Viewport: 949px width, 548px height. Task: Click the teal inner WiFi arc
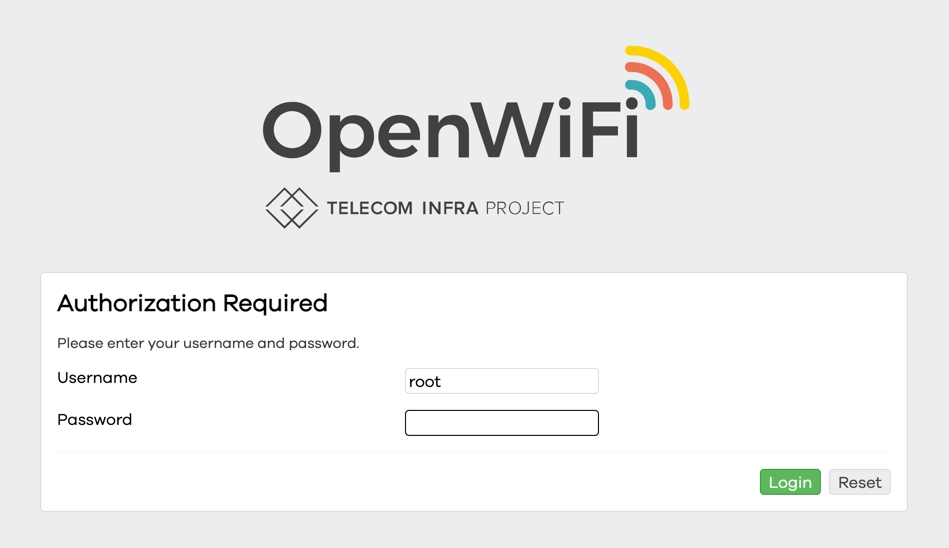coord(646,94)
